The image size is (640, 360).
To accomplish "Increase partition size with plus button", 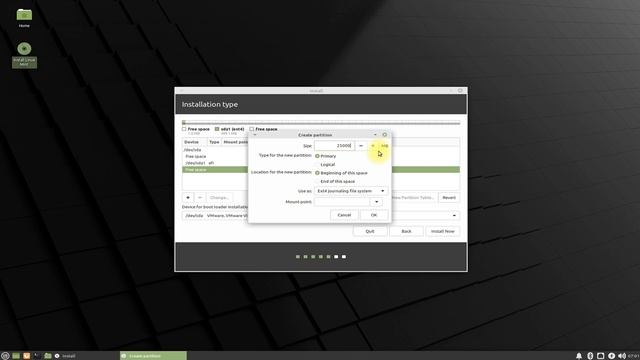I will coord(373,145).
